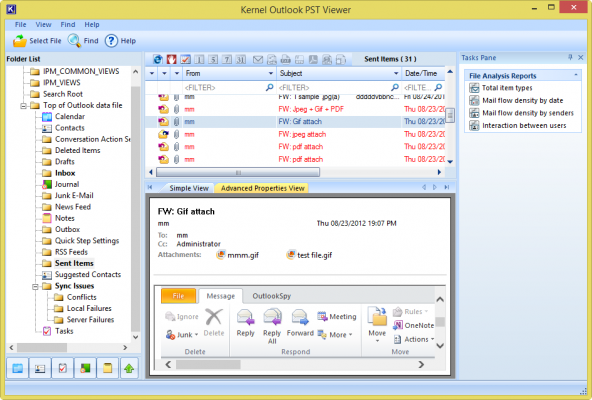Click the journal view button in bottom bar

click(x=85, y=368)
